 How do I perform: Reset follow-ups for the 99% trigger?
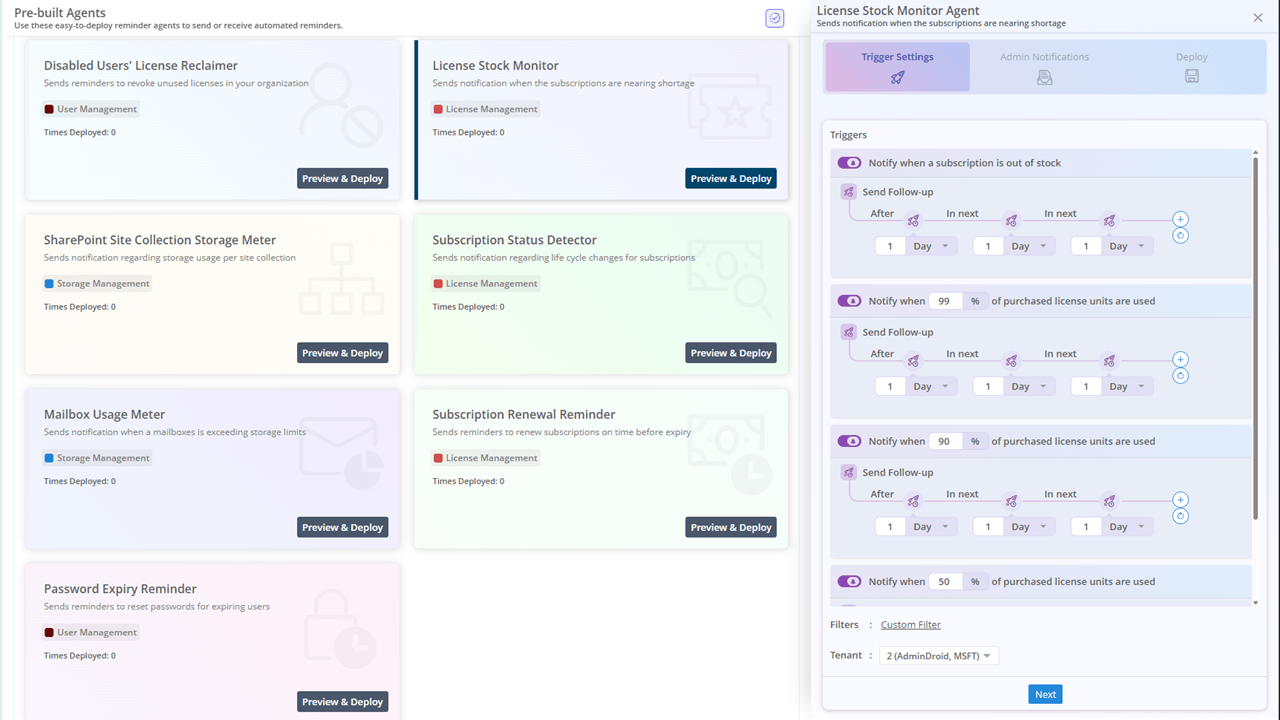(x=1180, y=376)
